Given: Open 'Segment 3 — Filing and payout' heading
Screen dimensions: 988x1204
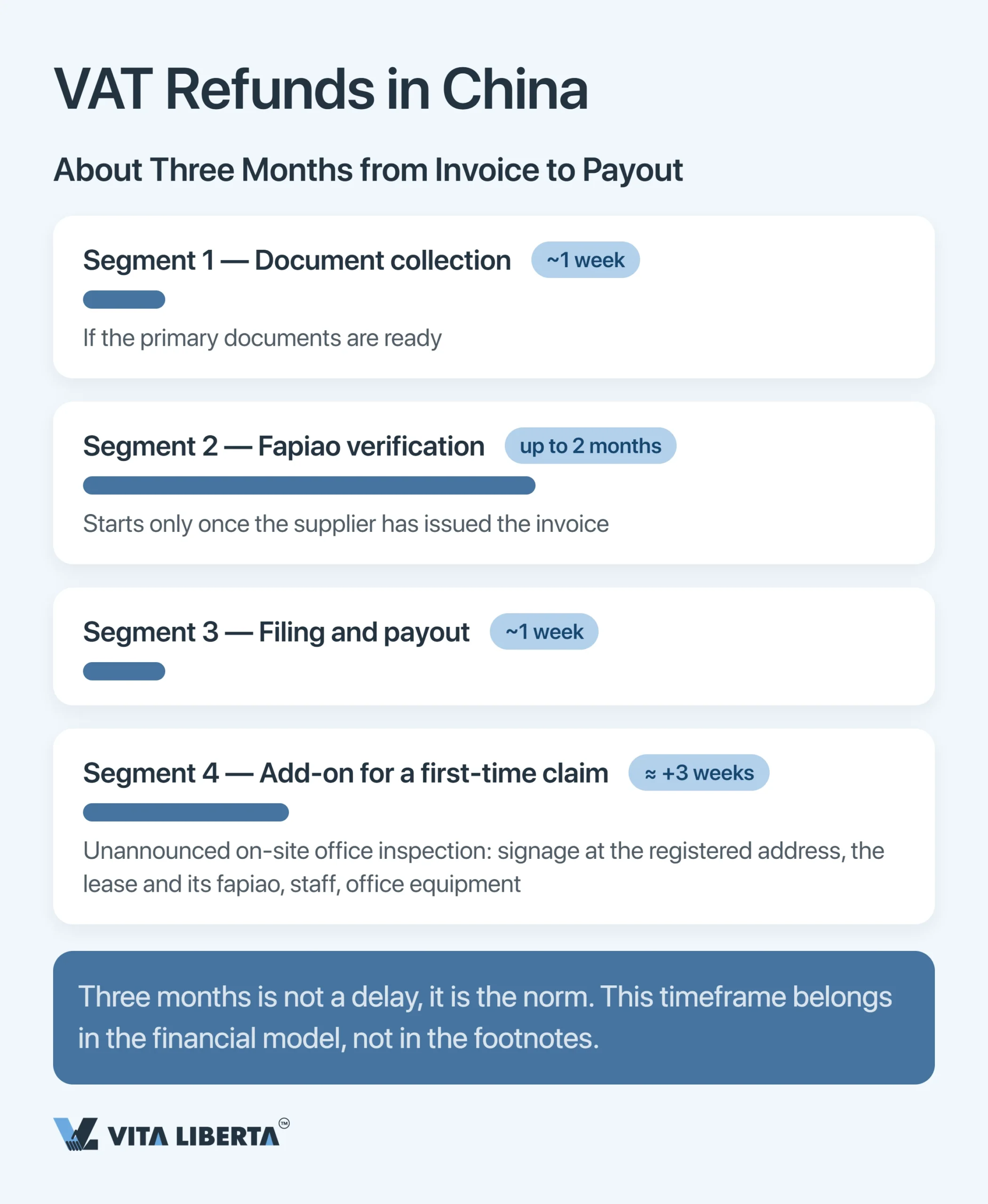Looking at the screenshot, I should (x=276, y=632).
